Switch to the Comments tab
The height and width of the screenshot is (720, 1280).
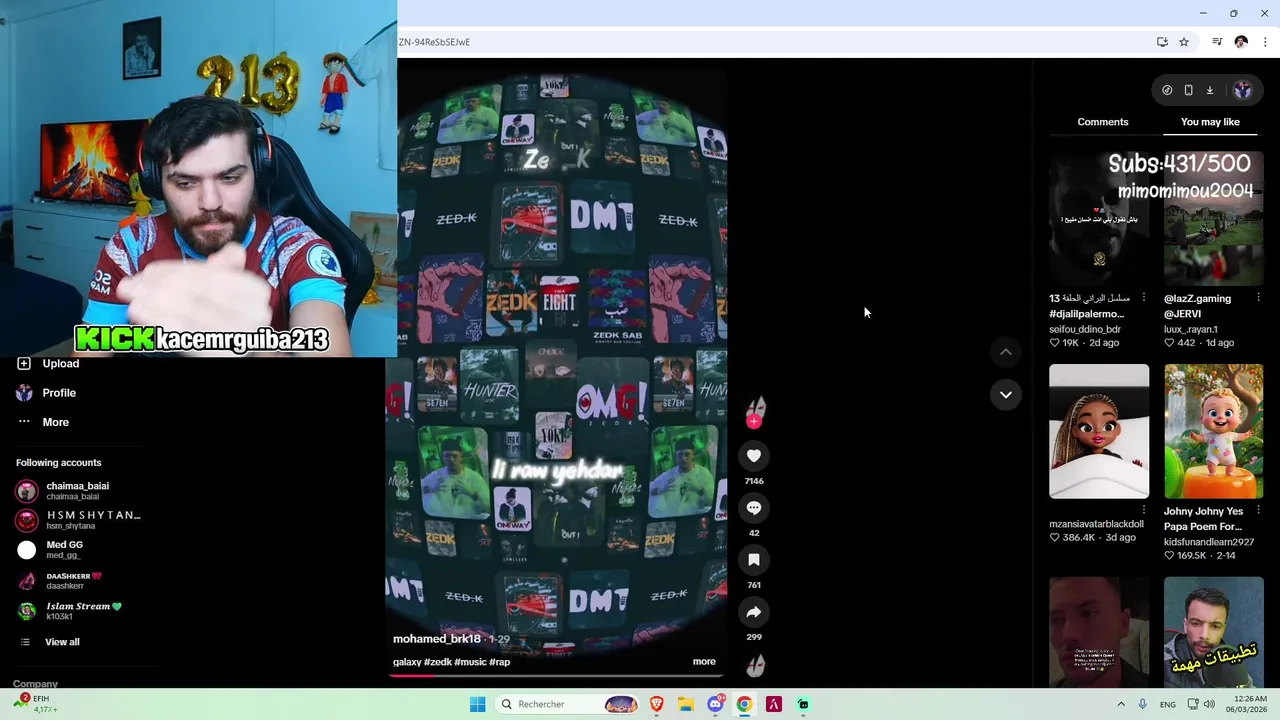1103,122
